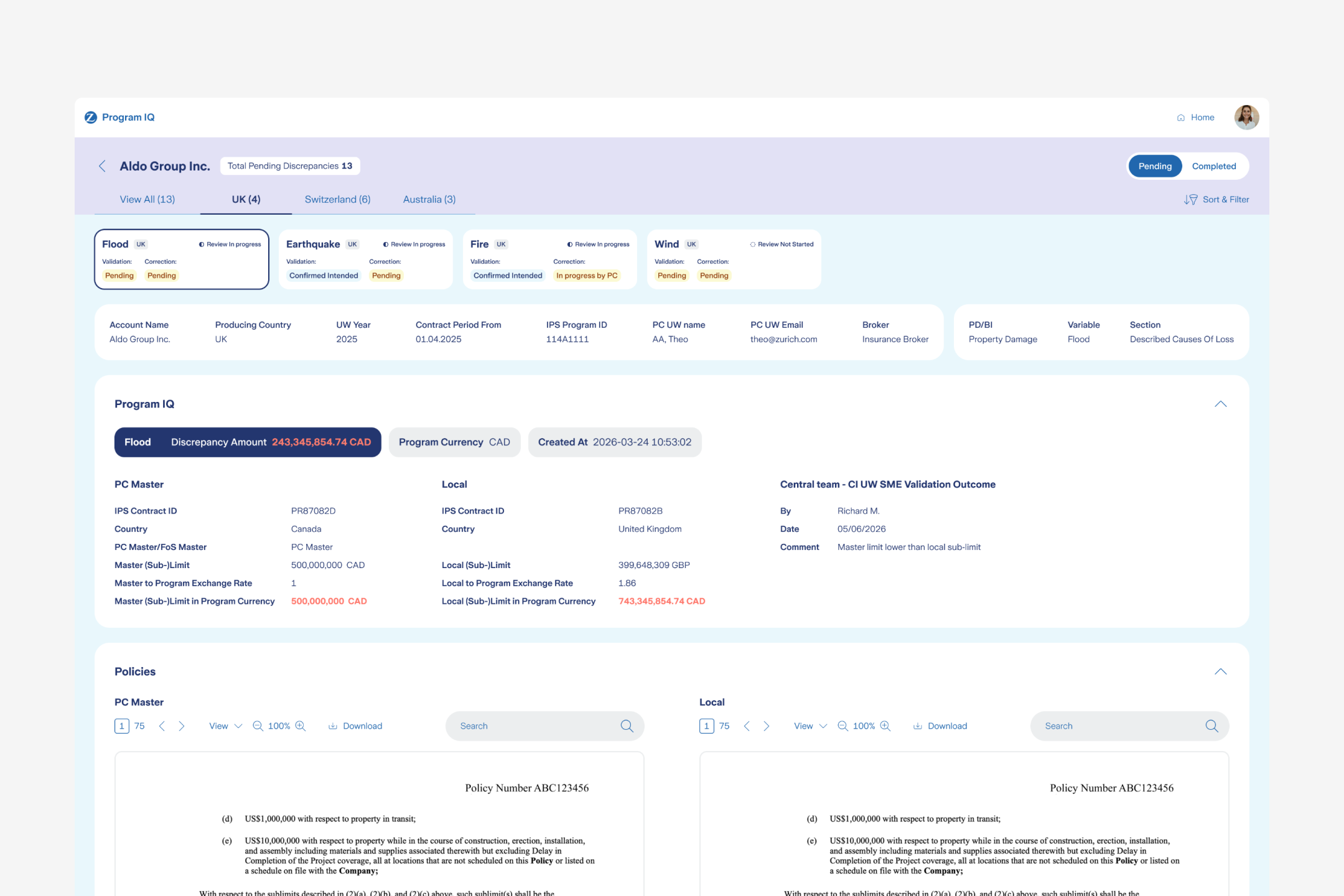
Task: Go back using the arrow beside Aldo Group Inc.
Action: 102,166
